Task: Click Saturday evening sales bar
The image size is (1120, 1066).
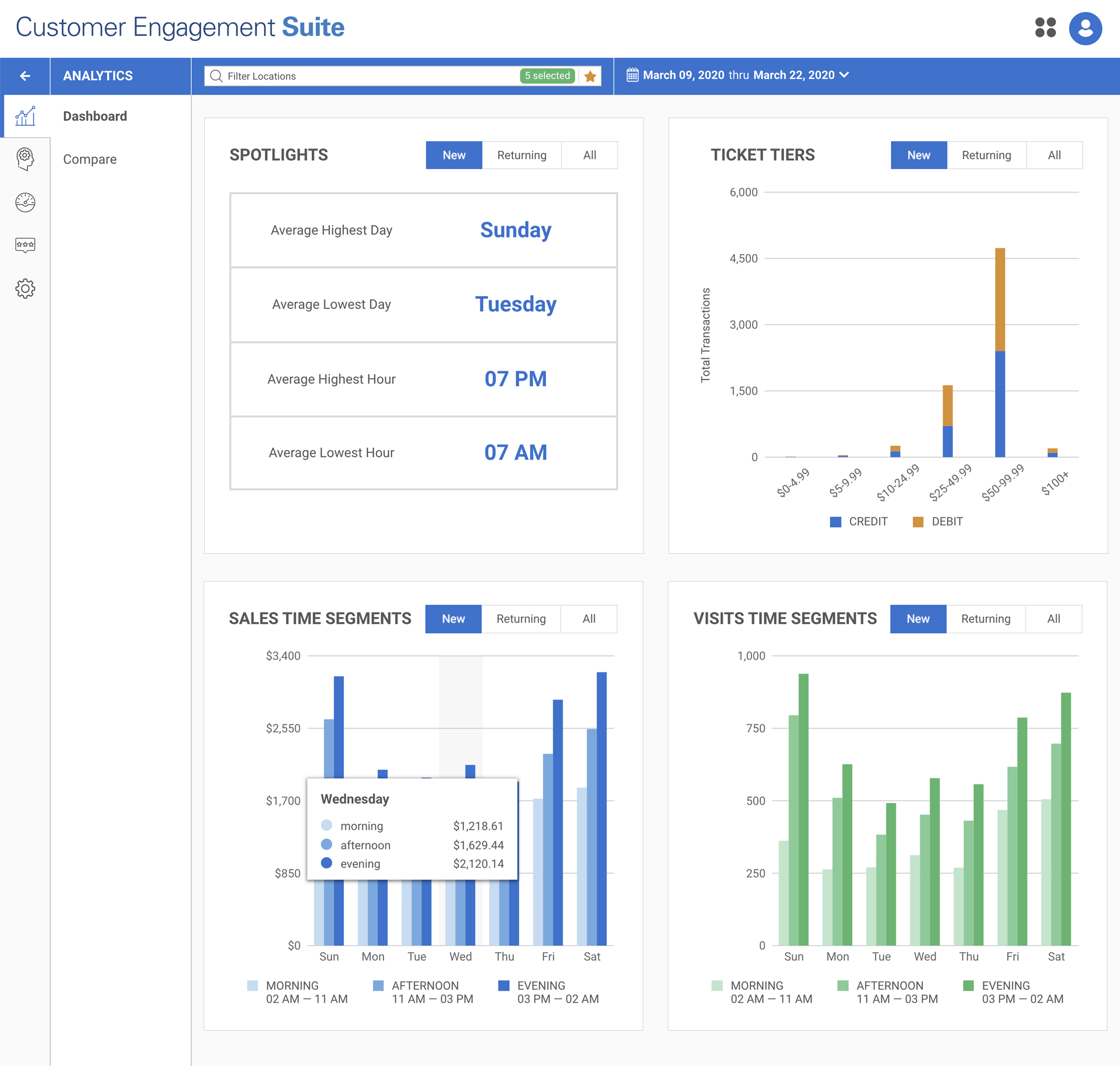Action: tap(602, 808)
